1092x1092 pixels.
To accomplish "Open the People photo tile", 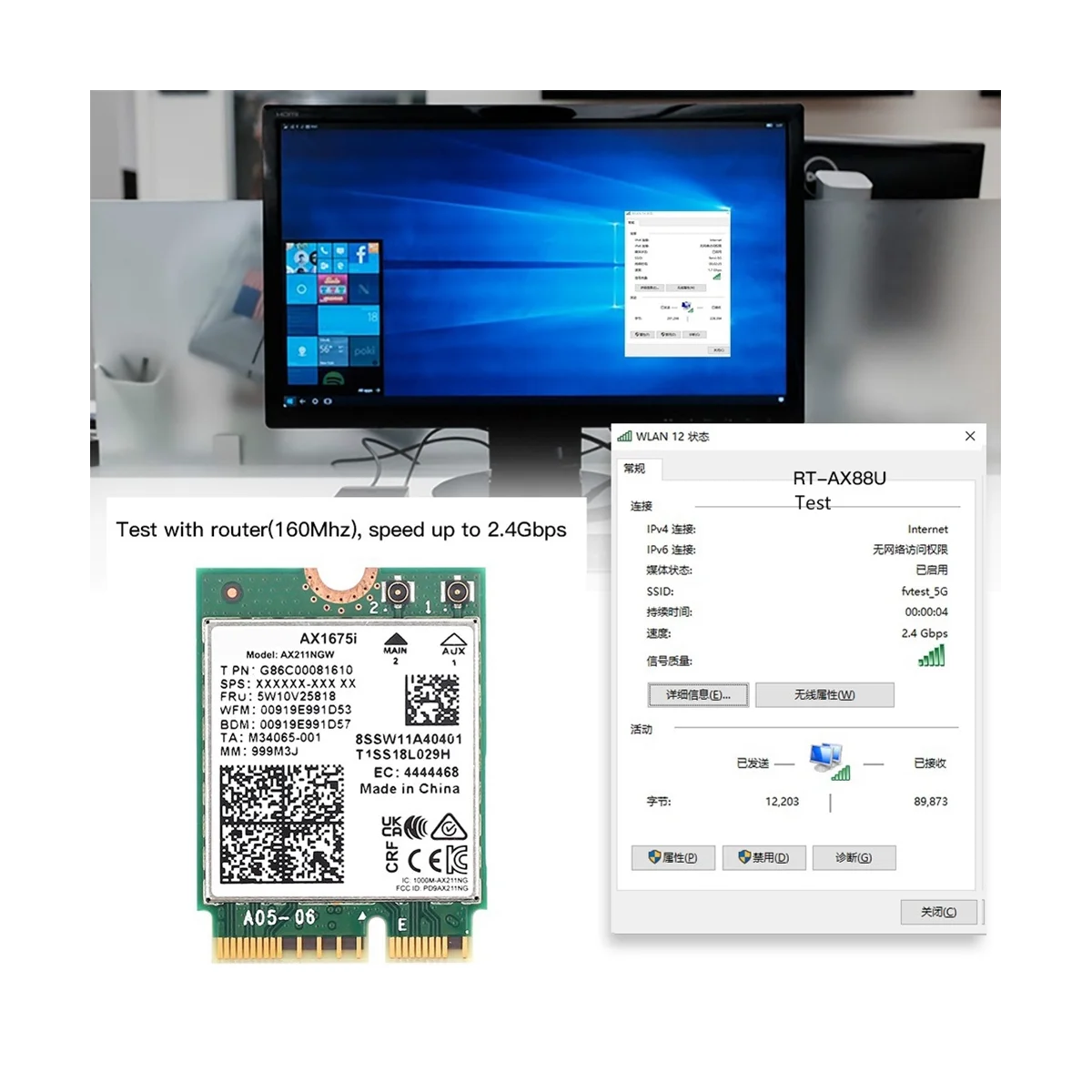I will click(301, 258).
